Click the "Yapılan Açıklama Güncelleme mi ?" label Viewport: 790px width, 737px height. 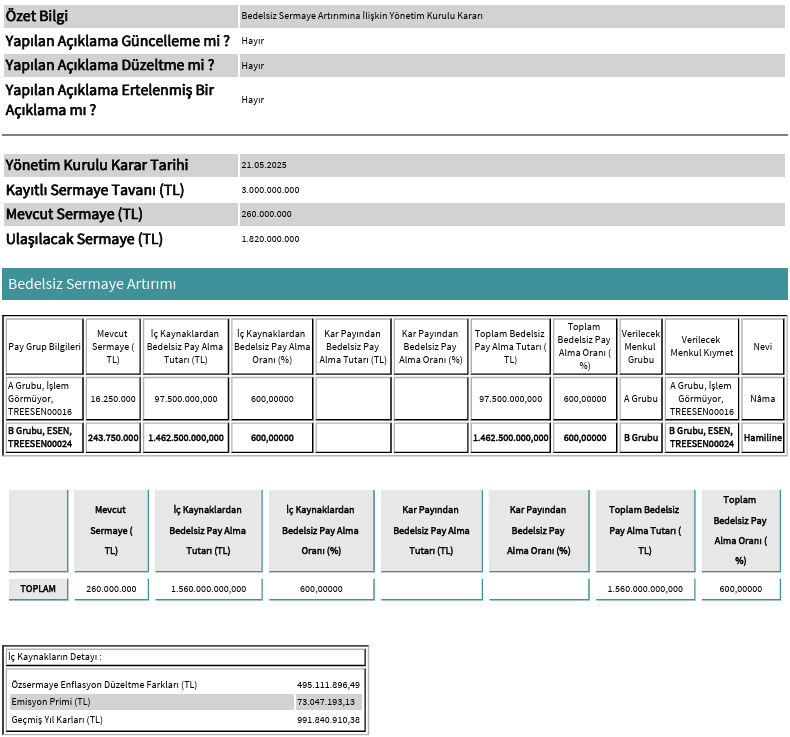[117, 41]
